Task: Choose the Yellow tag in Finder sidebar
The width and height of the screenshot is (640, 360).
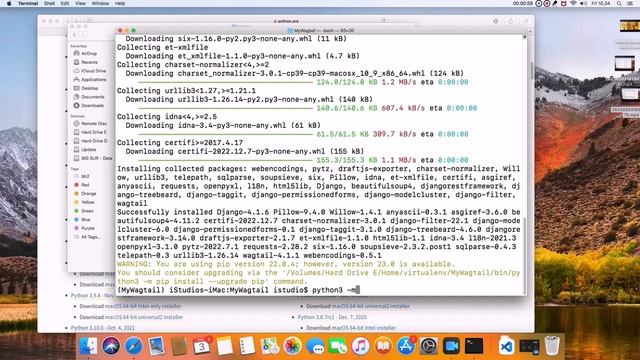Action: [x=87, y=202]
